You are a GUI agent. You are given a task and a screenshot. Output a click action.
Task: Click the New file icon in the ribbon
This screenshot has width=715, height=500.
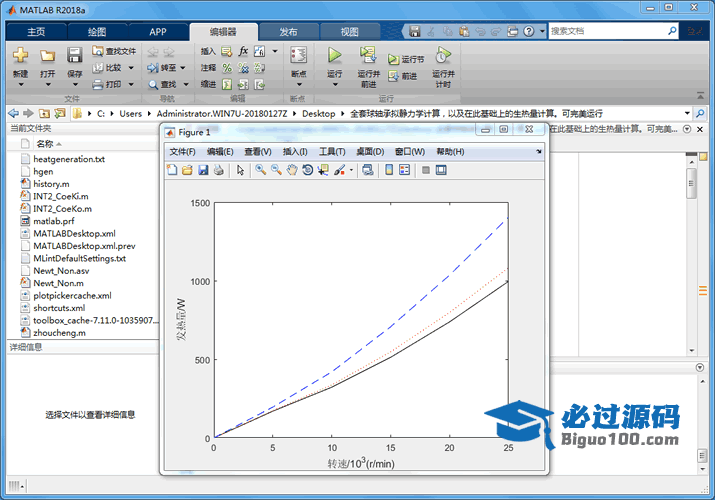(20, 56)
